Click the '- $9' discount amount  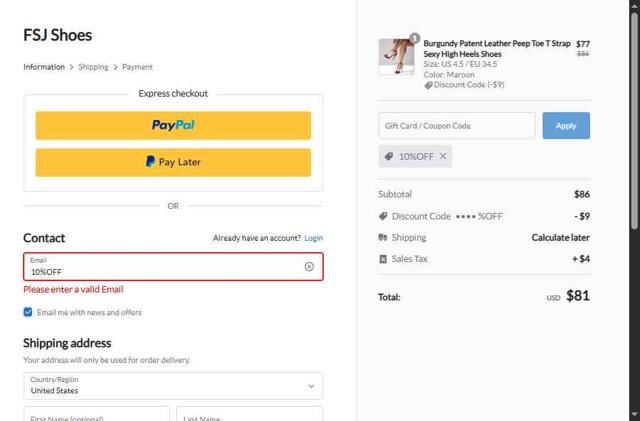(x=582, y=216)
